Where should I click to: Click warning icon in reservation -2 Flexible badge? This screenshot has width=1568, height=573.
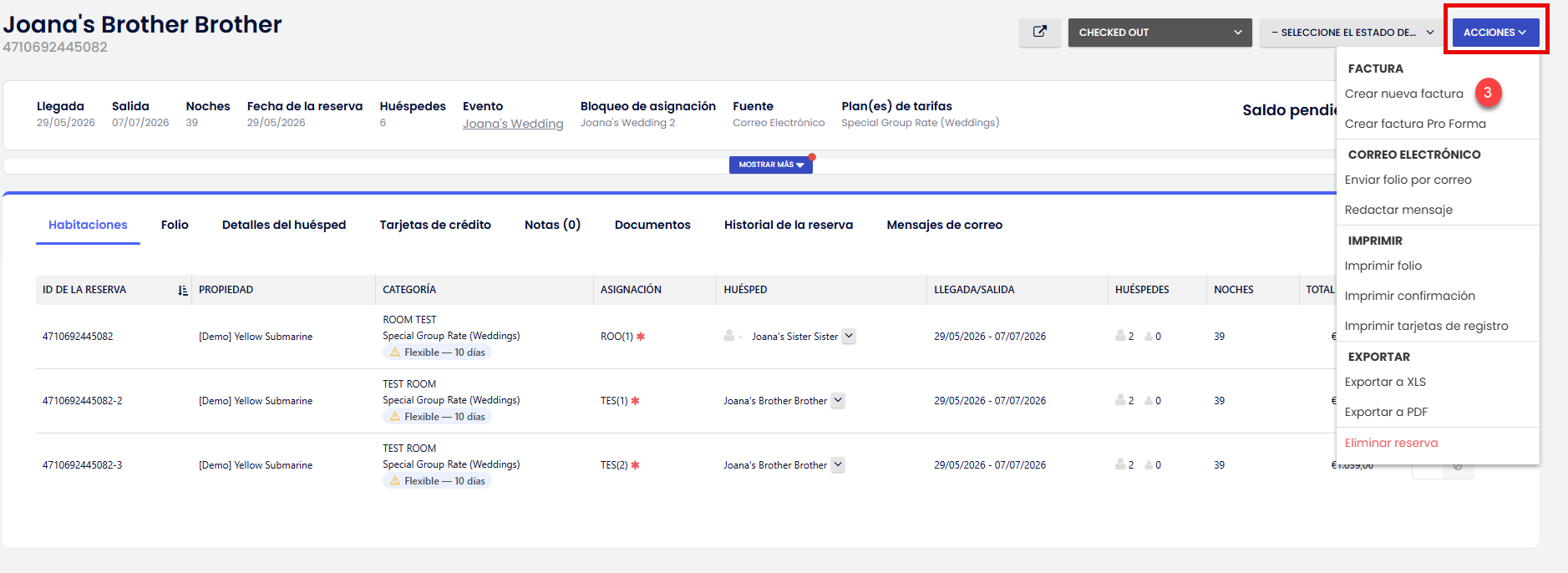395,417
